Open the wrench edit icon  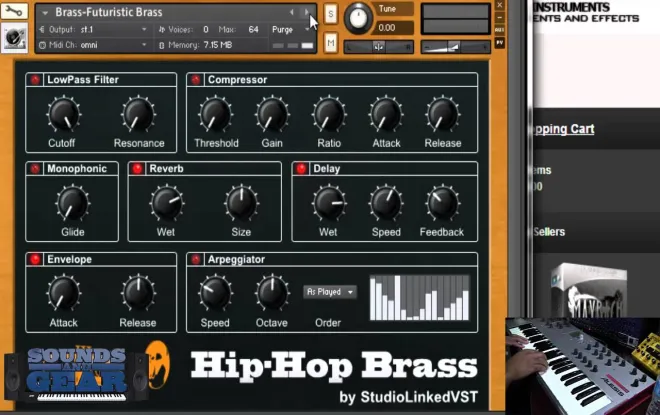[13, 11]
